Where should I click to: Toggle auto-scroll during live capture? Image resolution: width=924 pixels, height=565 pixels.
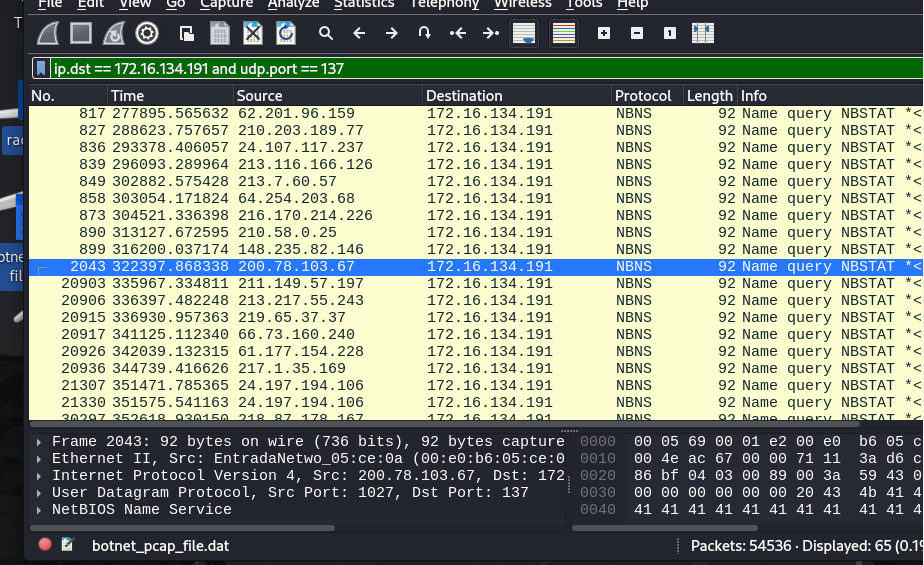(x=523, y=33)
